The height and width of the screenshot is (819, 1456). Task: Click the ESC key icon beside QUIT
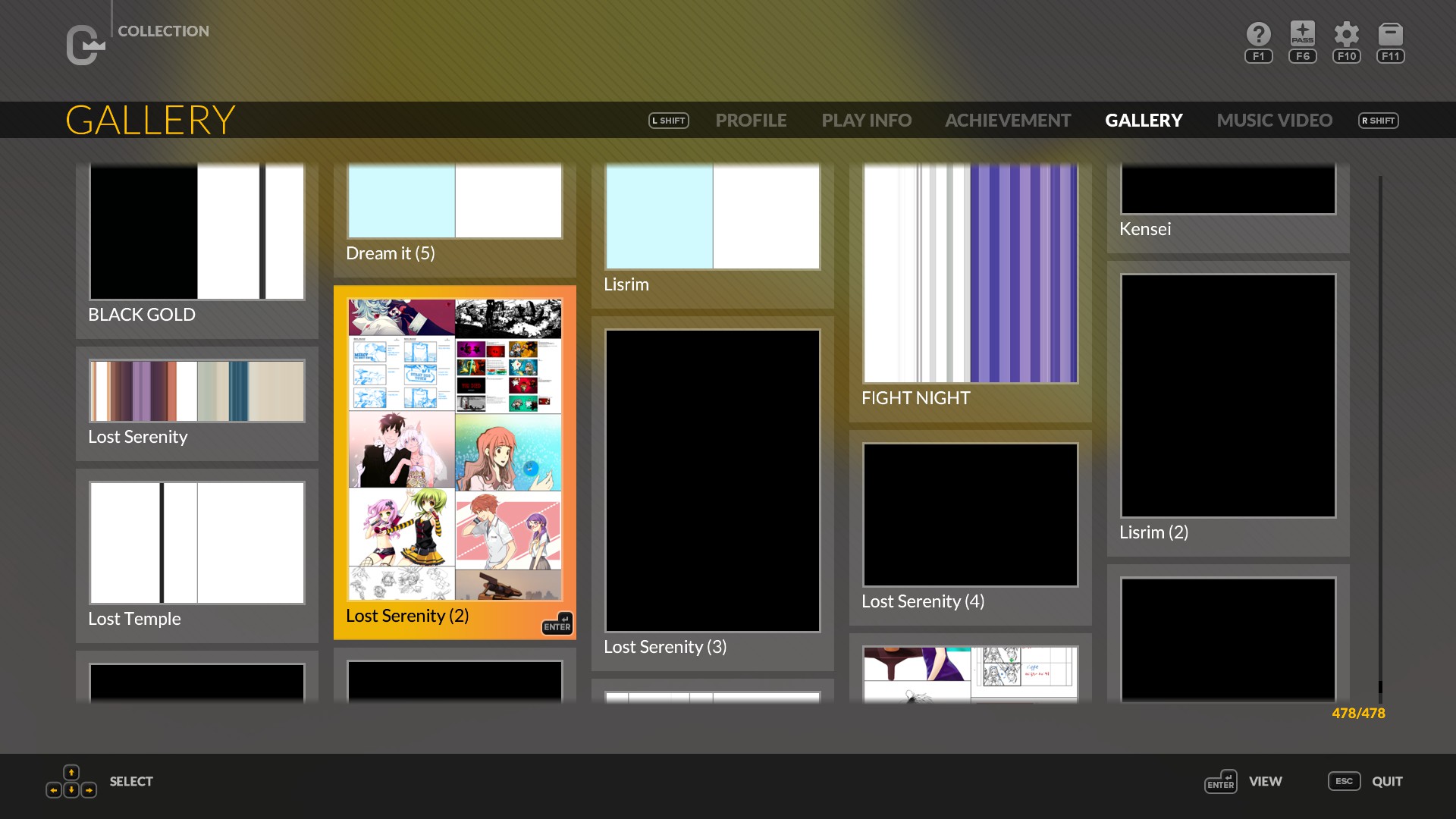pyautogui.click(x=1345, y=781)
